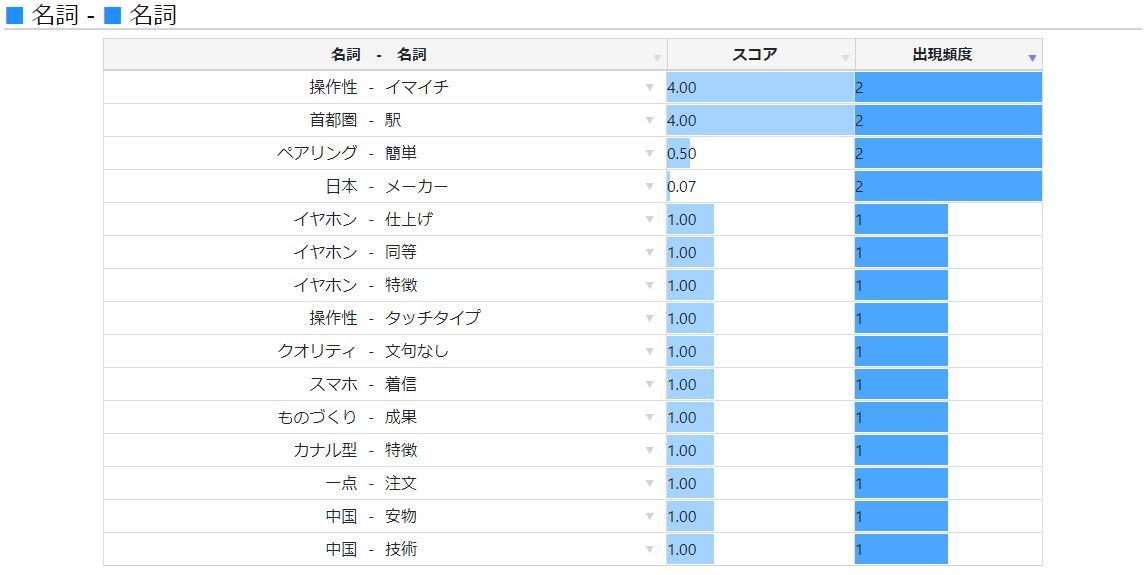Image resolution: width=1147 pixels, height=575 pixels.
Task: Click the 4.00 score bar for 首都圏 - 駅
Action: [x=760, y=121]
